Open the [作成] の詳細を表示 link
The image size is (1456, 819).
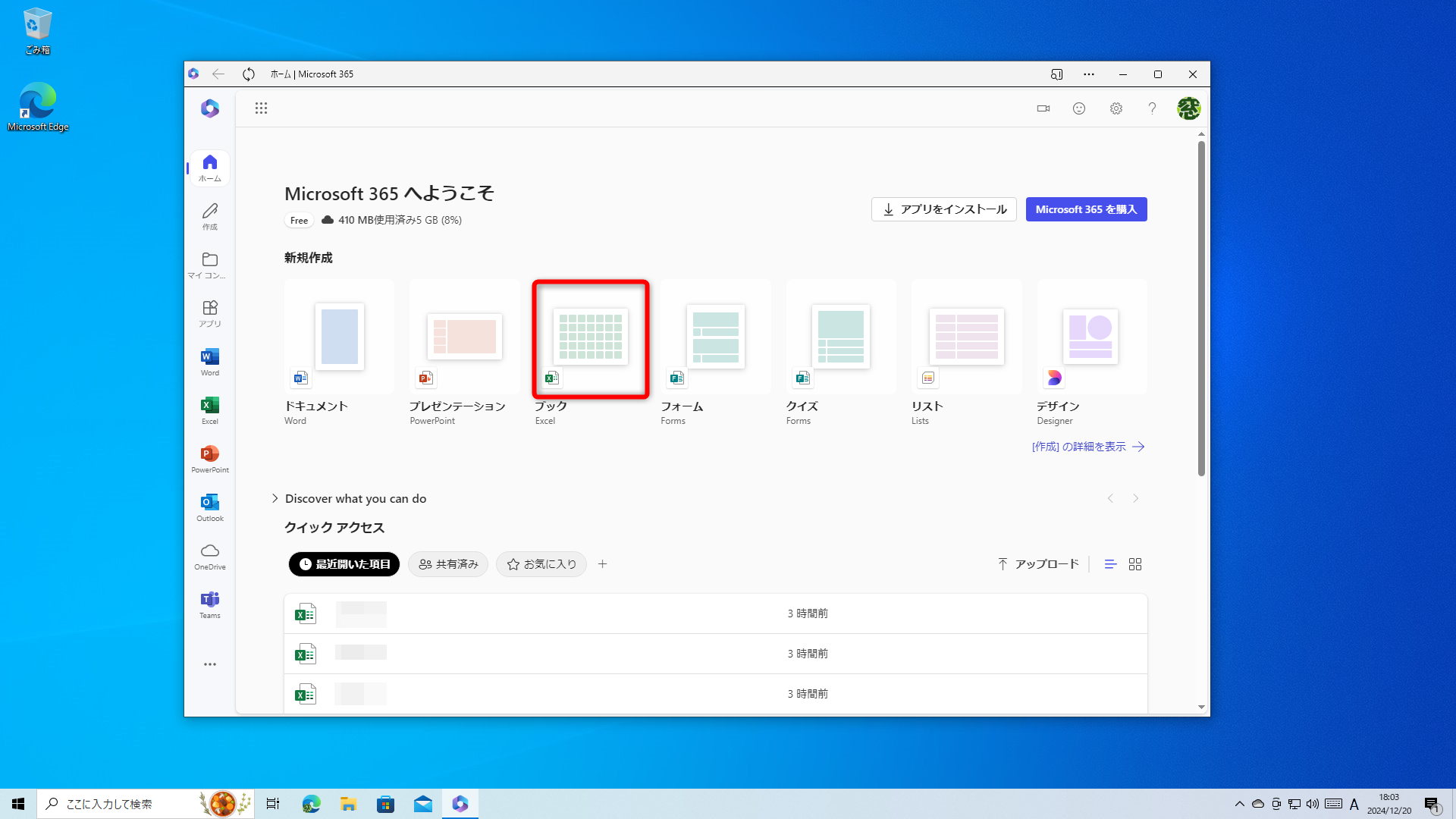click(1088, 447)
